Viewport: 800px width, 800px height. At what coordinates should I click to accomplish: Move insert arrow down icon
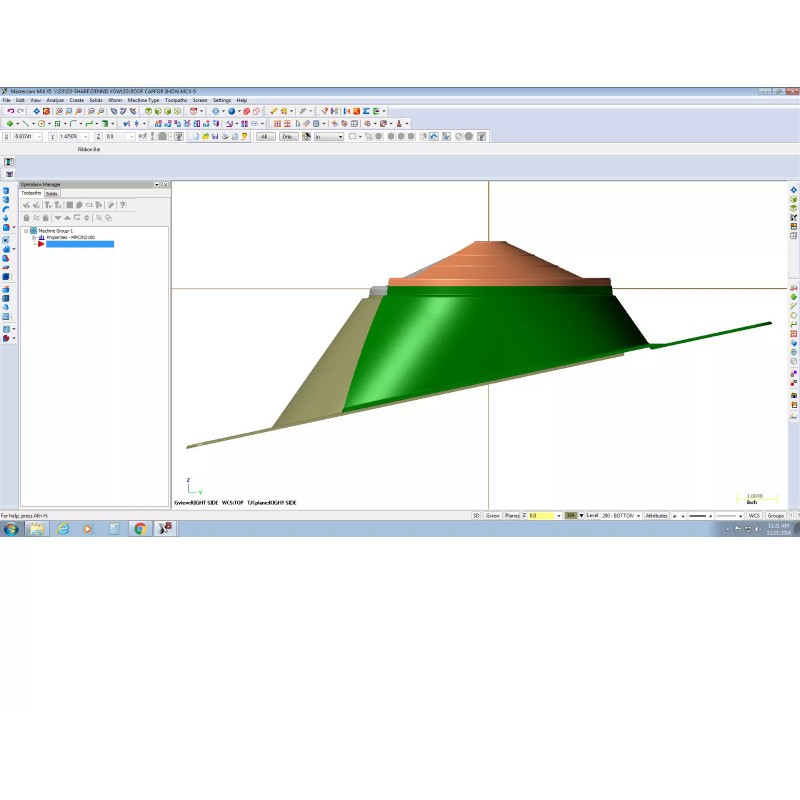point(58,218)
